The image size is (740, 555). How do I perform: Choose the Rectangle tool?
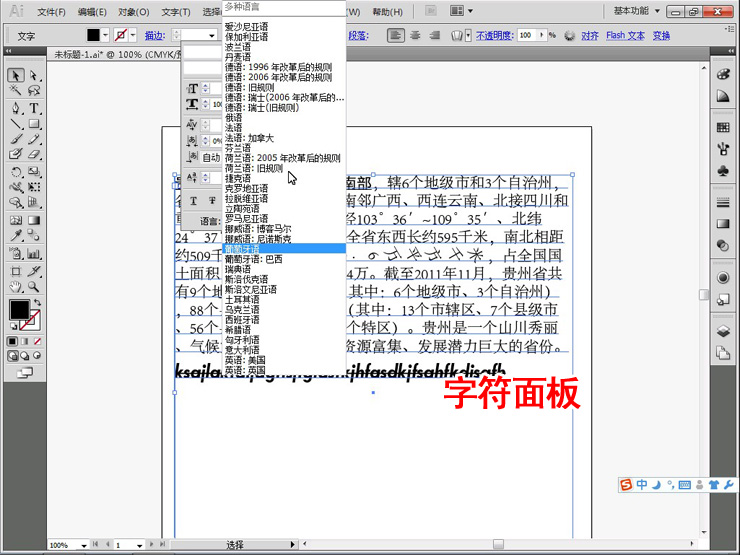point(34,124)
